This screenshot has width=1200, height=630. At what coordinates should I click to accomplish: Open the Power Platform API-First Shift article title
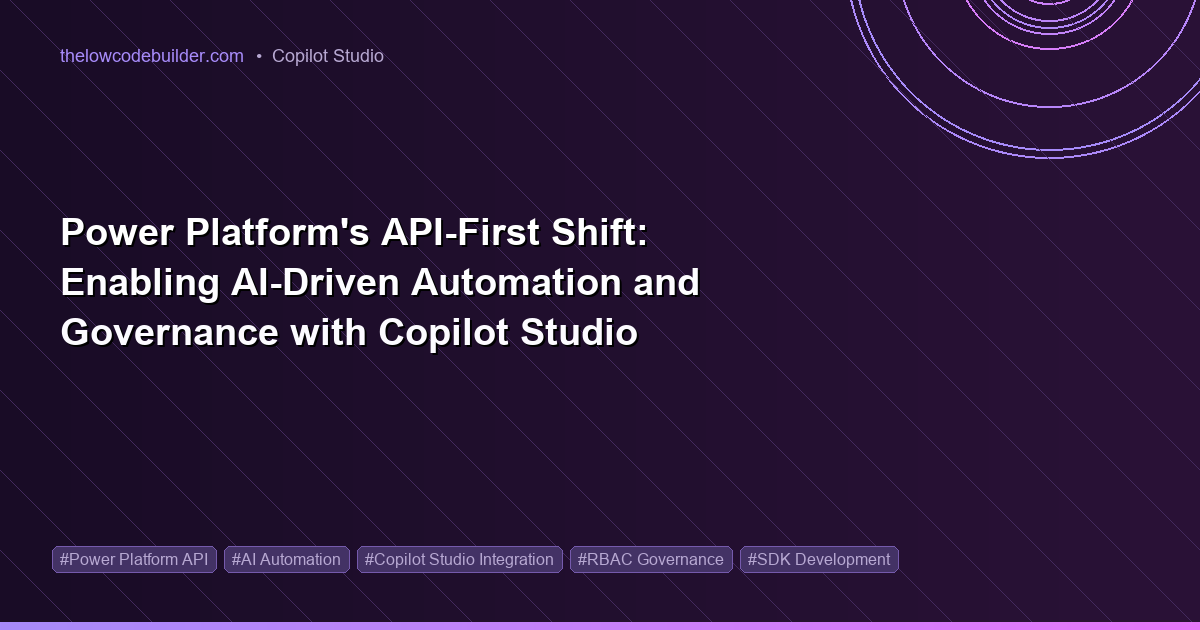click(x=380, y=283)
